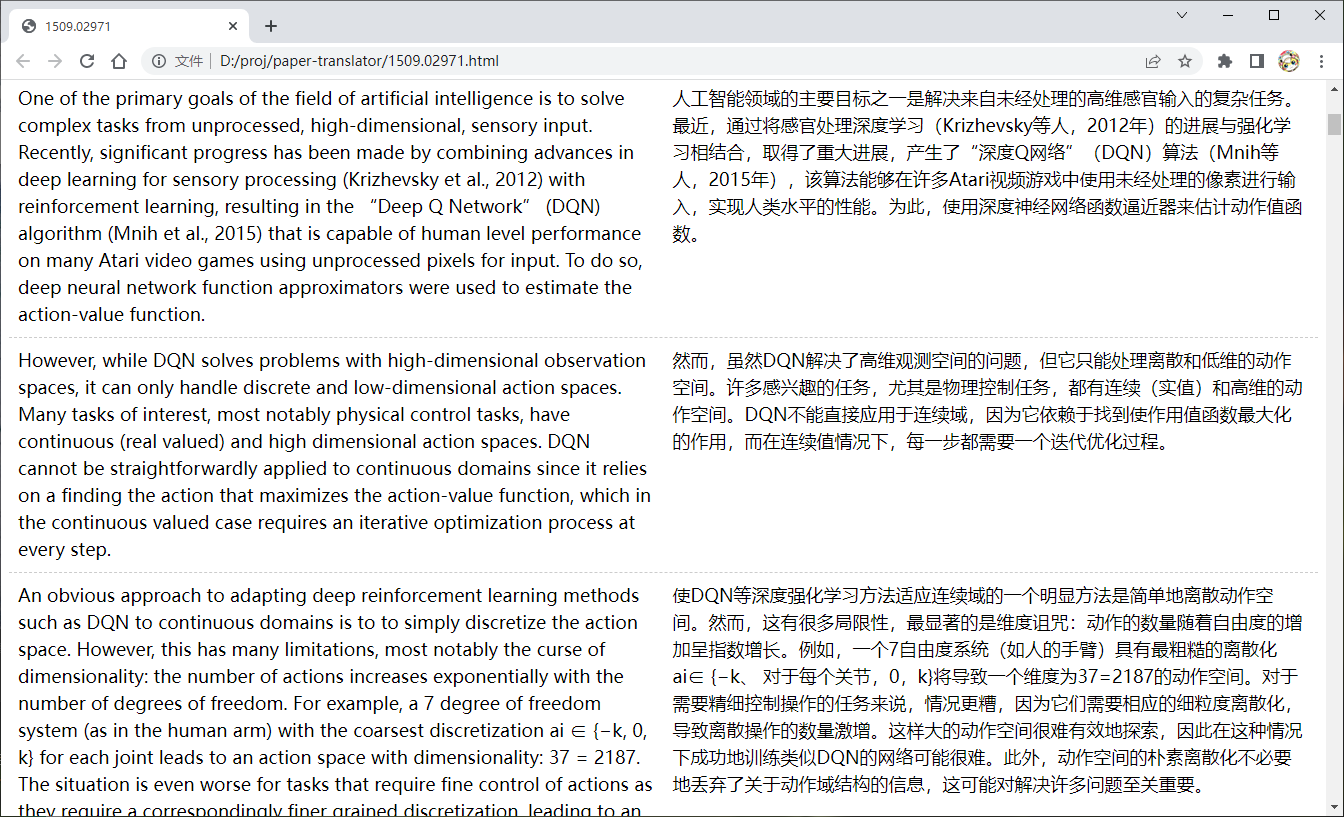
Task: Open the Extensions puzzle-piece menu
Action: pos(1225,61)
